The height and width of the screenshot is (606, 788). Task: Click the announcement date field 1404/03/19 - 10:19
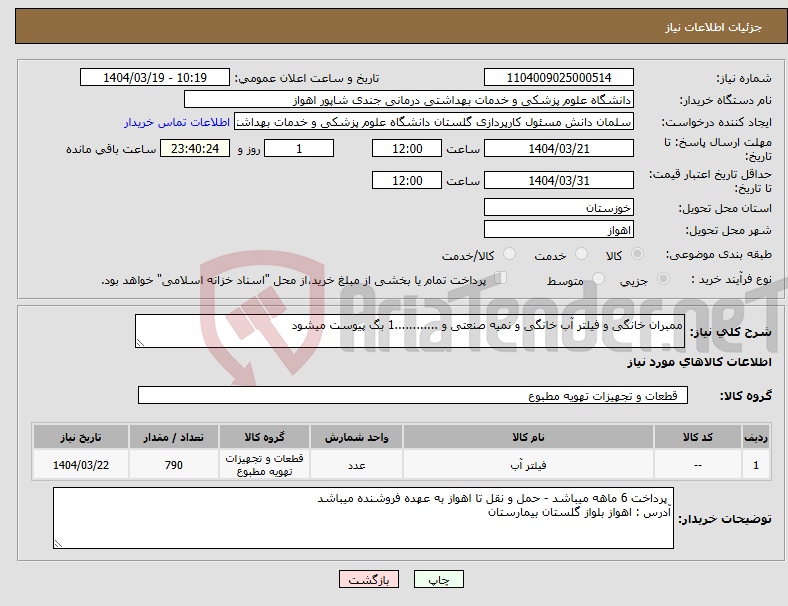(155, 77)
